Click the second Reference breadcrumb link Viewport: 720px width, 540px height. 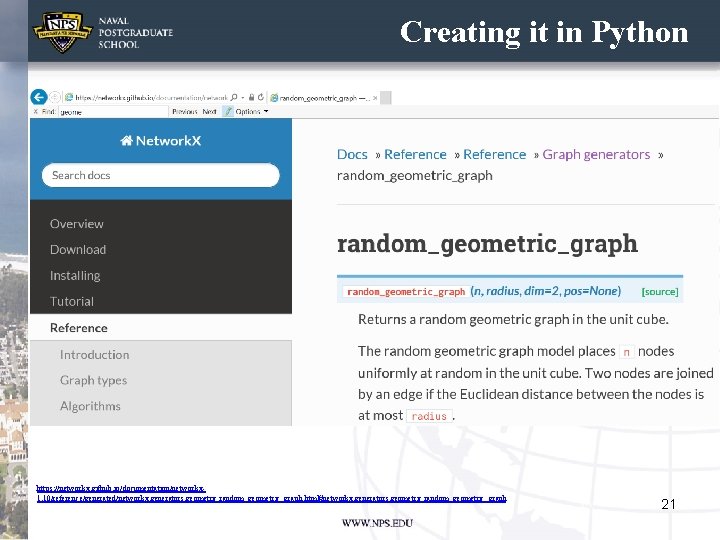click(495, 154)
